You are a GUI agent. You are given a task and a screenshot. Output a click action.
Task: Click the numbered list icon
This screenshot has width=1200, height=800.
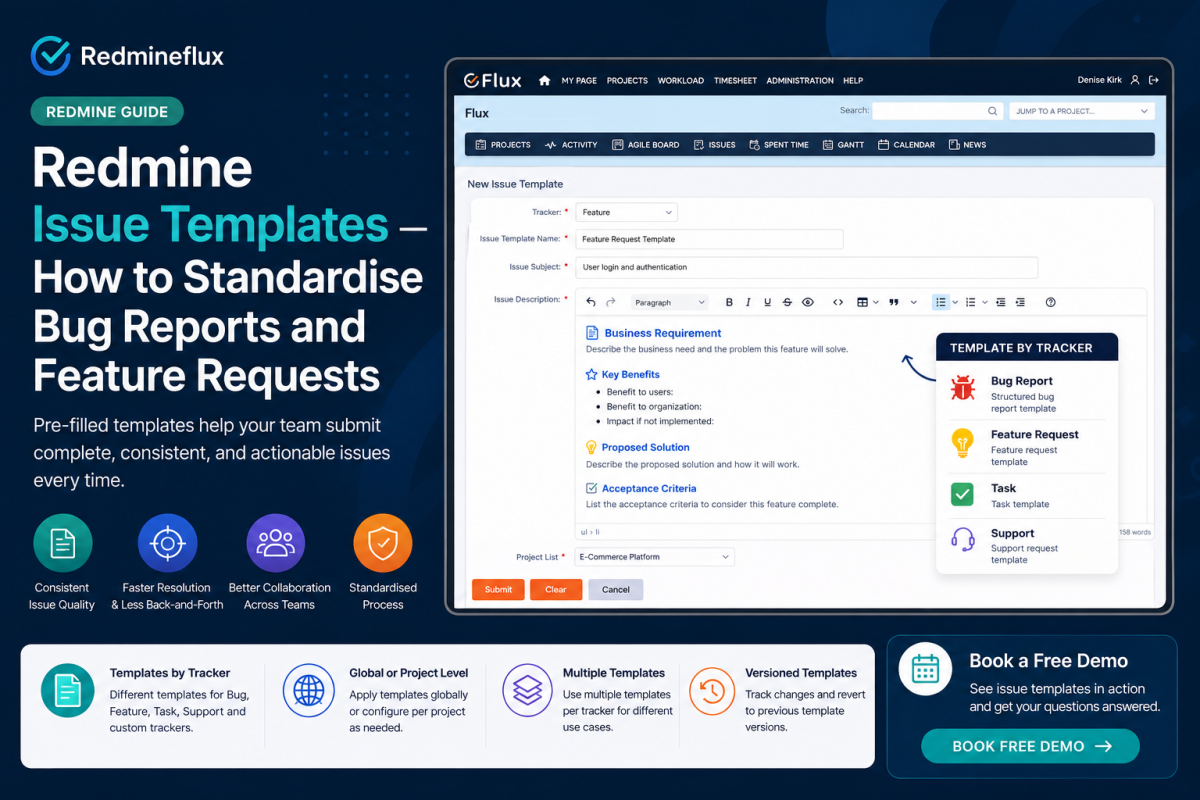tap(970, 302)
